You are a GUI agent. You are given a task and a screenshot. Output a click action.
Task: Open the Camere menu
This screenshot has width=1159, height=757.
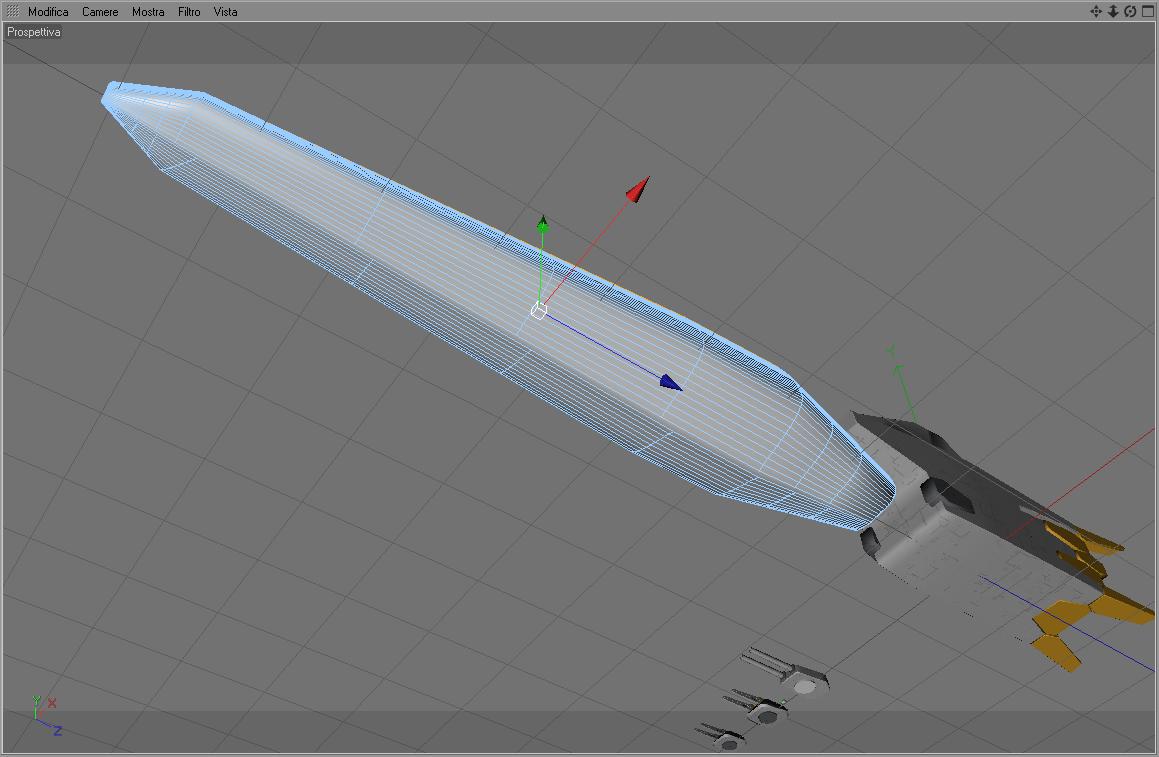click(100, 12)
